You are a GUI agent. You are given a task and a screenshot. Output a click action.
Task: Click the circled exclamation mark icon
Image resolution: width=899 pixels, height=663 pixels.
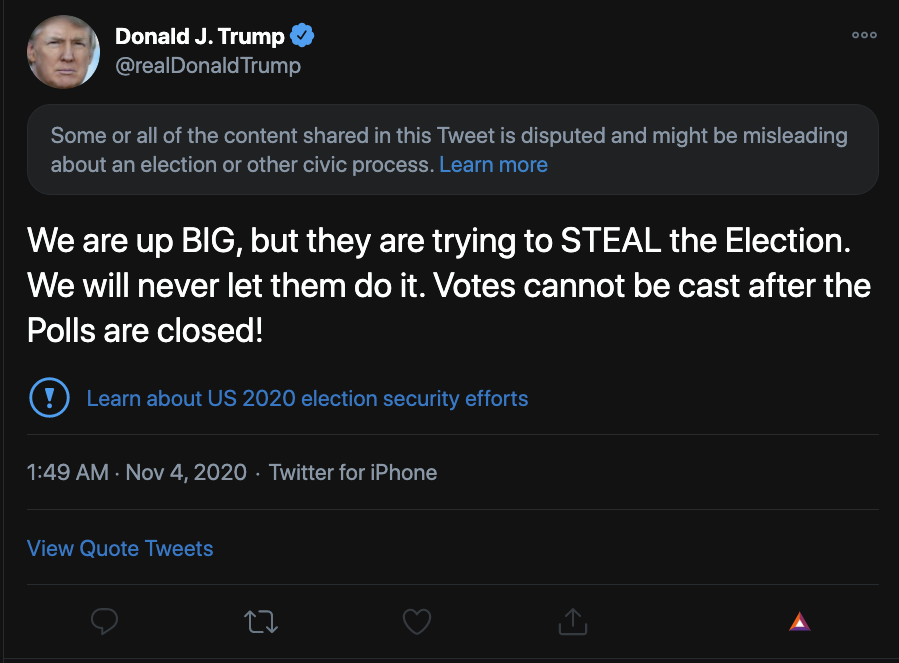pyautogui.click(x=50, y=398)
